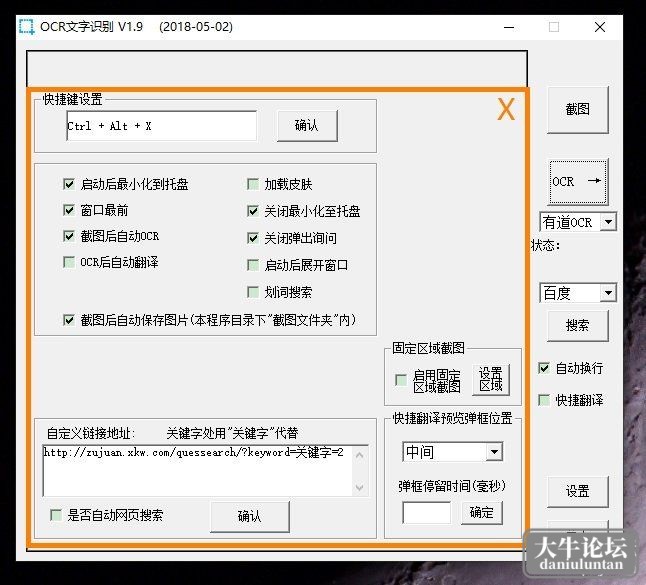Enable 启用固定区域截图 checkbox
646x585 pixels.
400,380
